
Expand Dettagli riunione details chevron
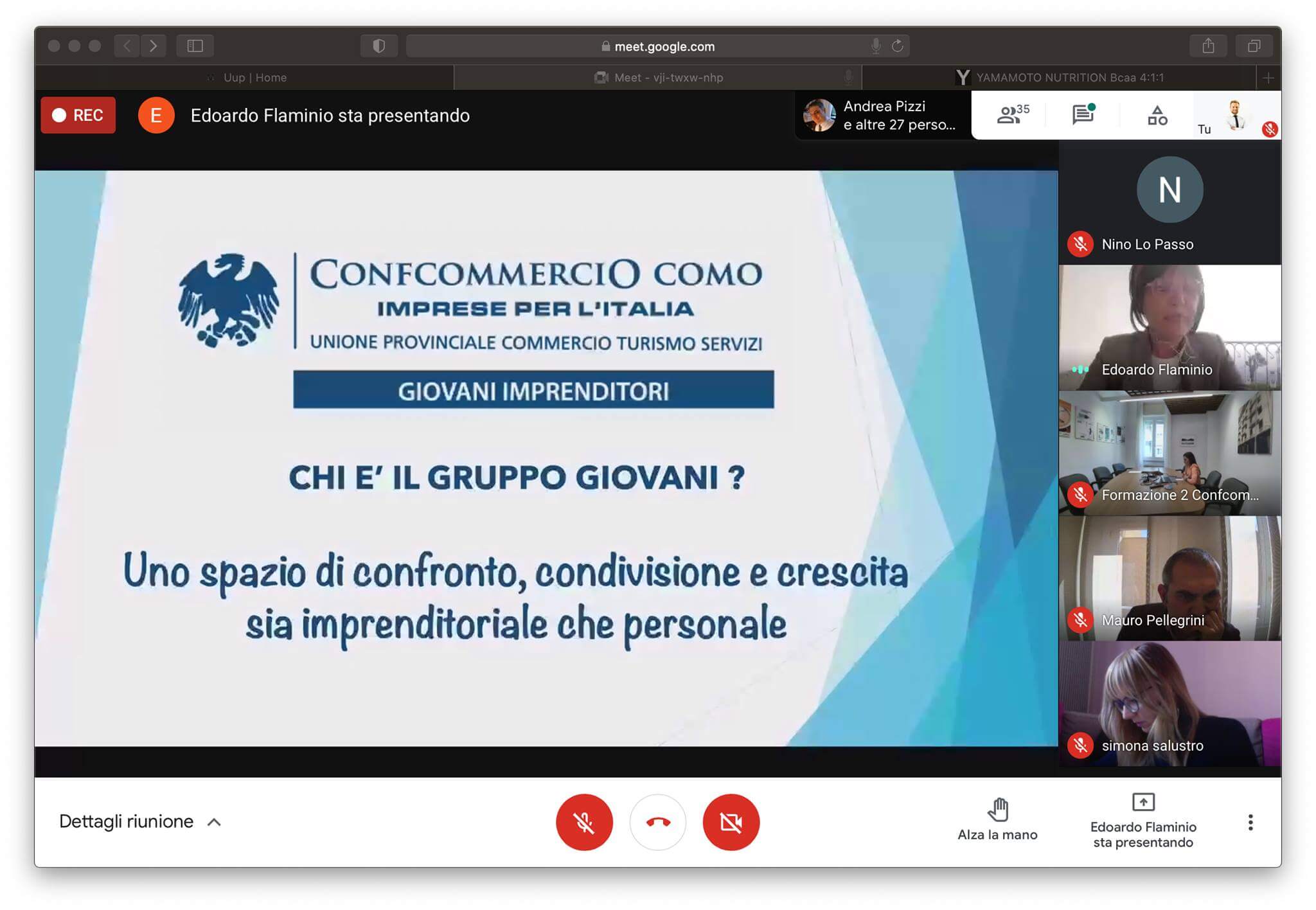(214, 822)
